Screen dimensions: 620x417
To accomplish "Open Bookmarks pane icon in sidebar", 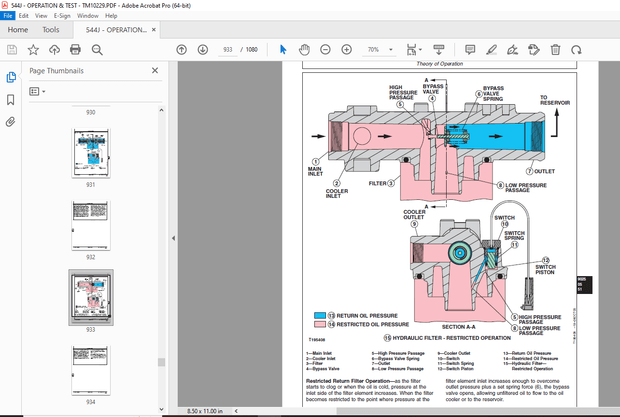I will (x=11, y=100).
